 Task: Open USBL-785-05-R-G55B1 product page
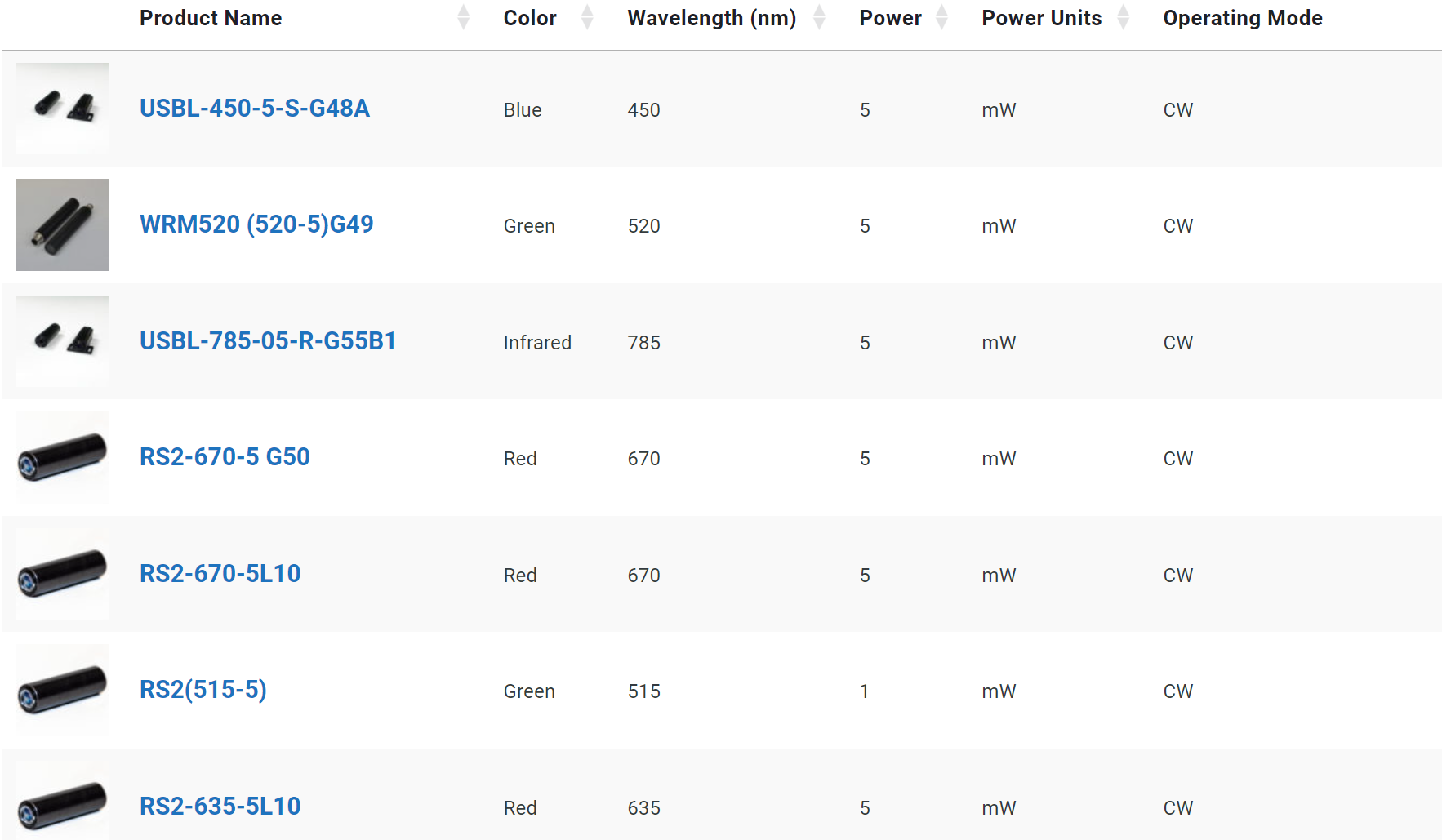point(268,341)
